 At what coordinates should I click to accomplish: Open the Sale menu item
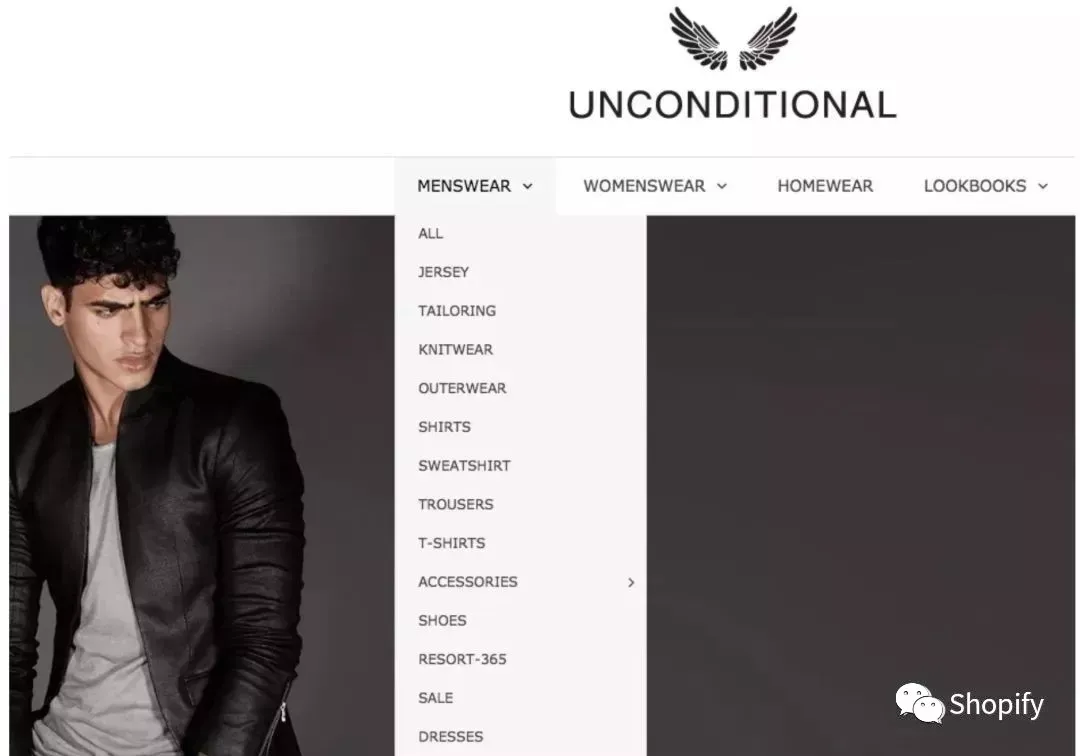tap(435, 697)
